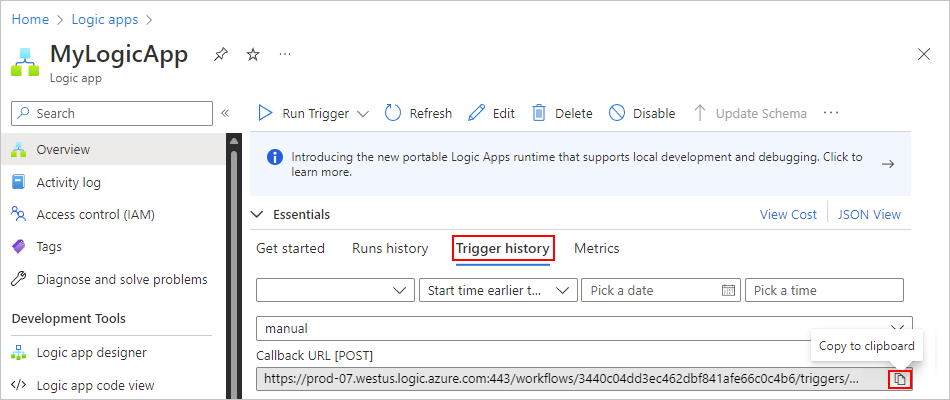
Task: Disable the logic app
Action: click(642, 113)
